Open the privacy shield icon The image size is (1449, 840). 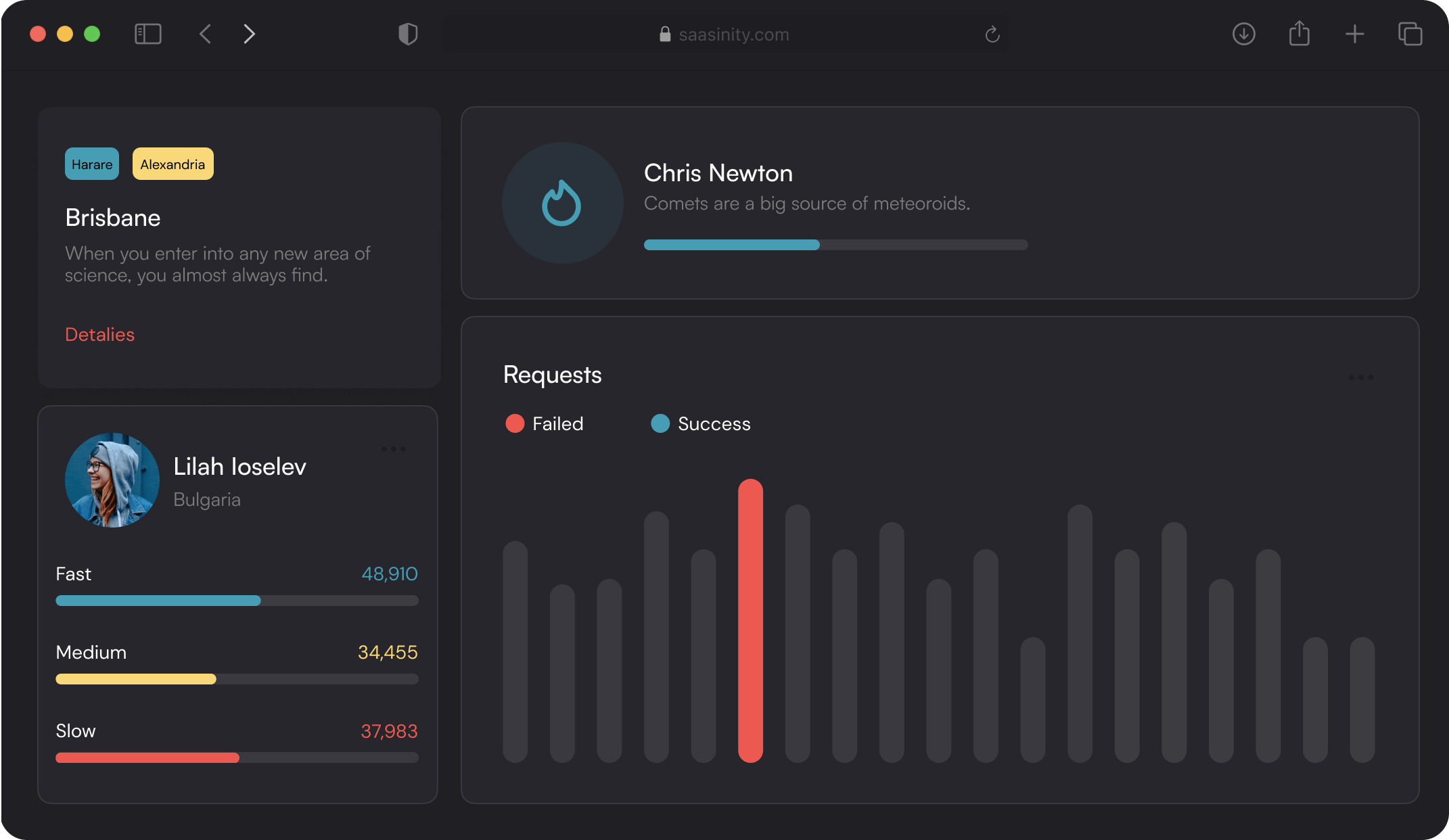(408, 34)
